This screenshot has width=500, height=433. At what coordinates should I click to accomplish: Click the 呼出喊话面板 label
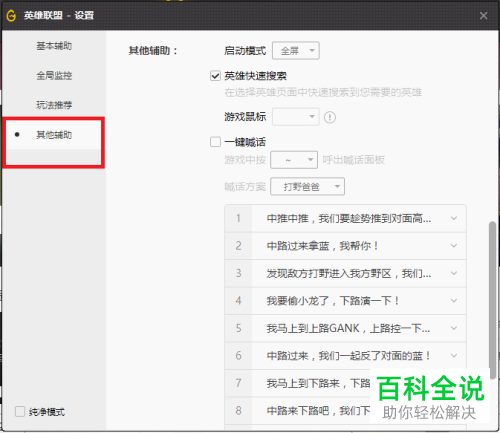pyautogui.click(x=353, y=160)
